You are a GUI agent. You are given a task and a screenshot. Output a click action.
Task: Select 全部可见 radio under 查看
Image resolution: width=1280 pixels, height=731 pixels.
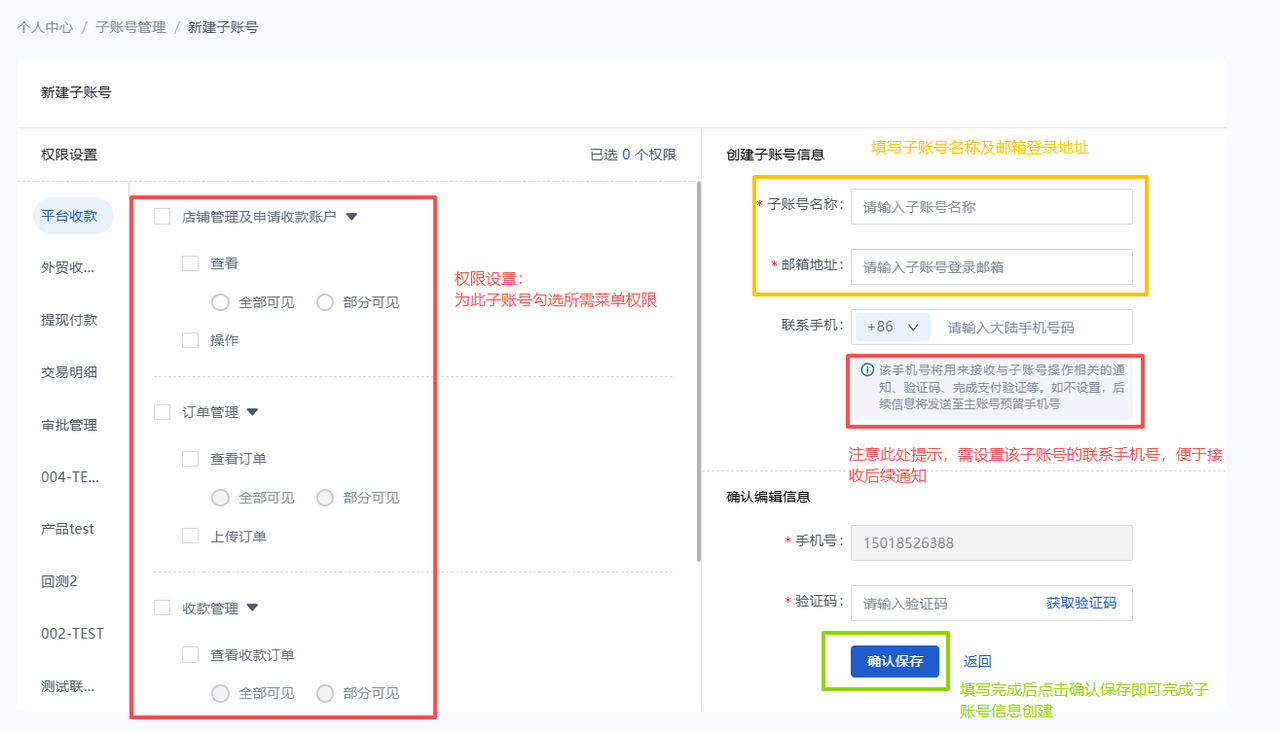tap(220, 302)
